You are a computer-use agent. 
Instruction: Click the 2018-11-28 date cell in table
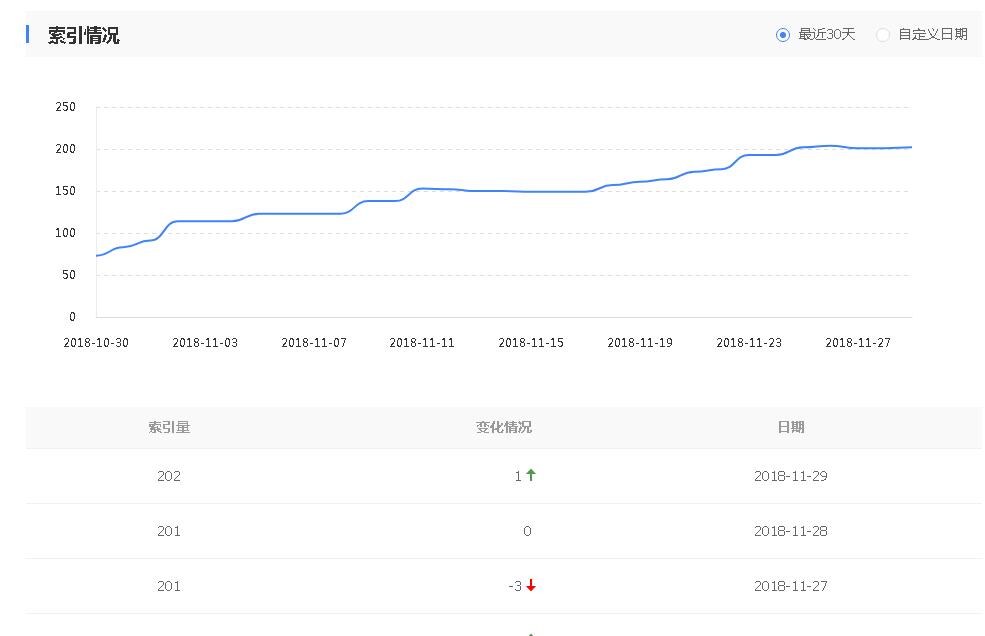coord(790,531)
